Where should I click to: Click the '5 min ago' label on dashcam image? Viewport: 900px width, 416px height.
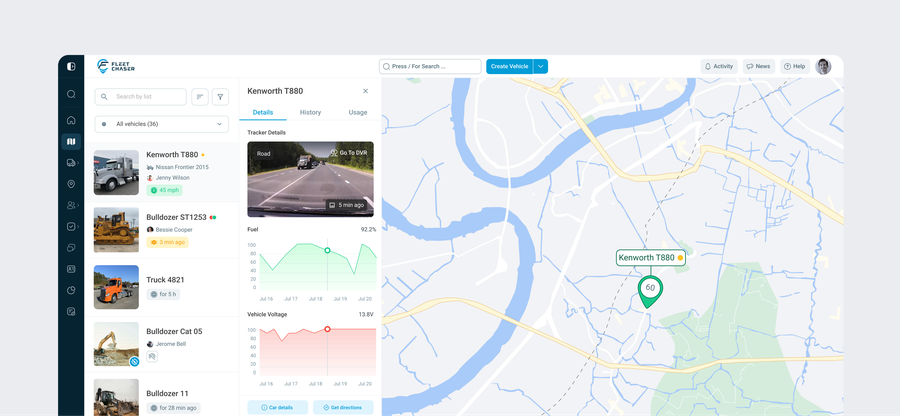pos(346,205)
